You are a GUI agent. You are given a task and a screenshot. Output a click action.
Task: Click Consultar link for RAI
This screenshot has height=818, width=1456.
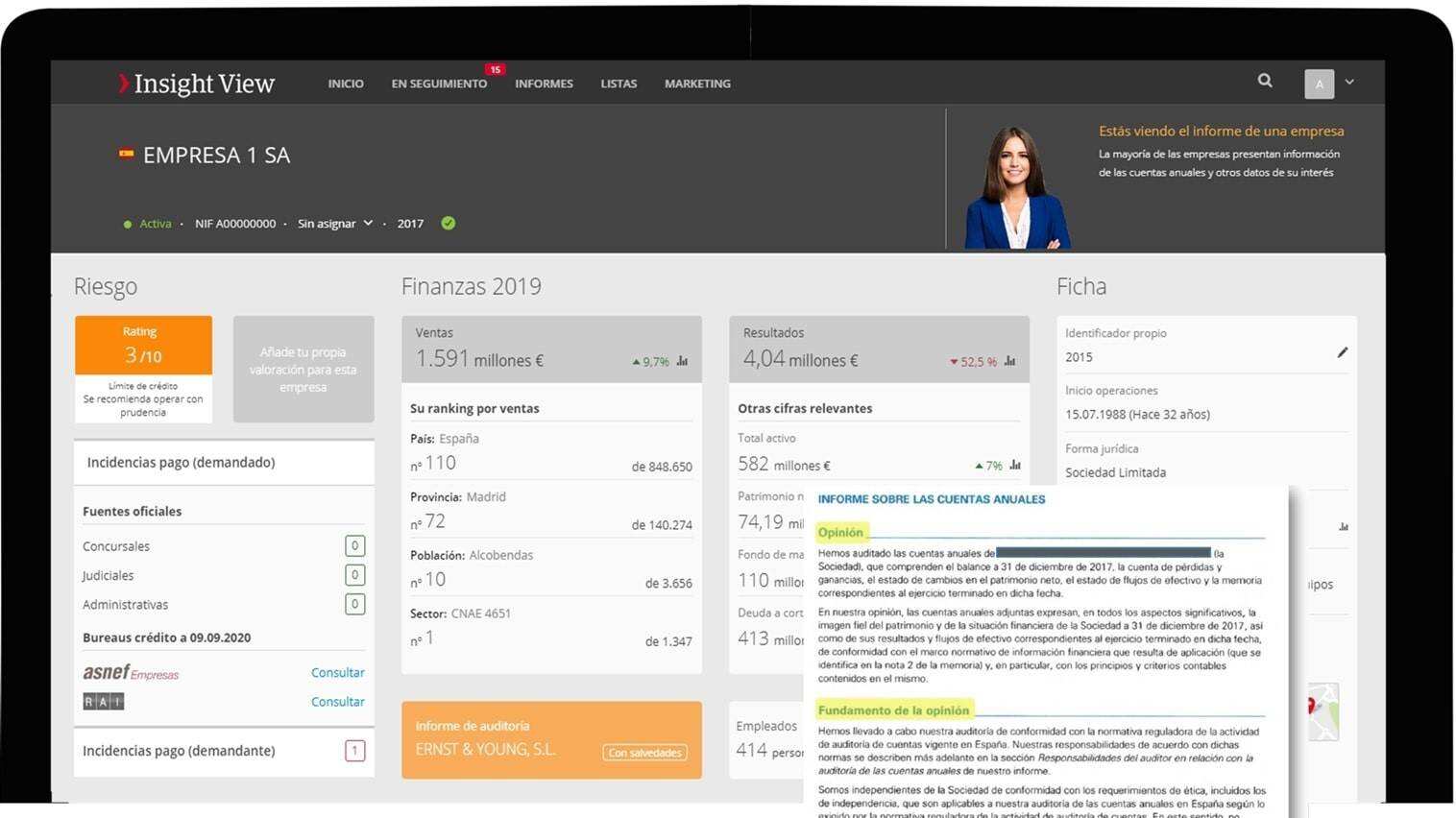click(x=337, y=702)
